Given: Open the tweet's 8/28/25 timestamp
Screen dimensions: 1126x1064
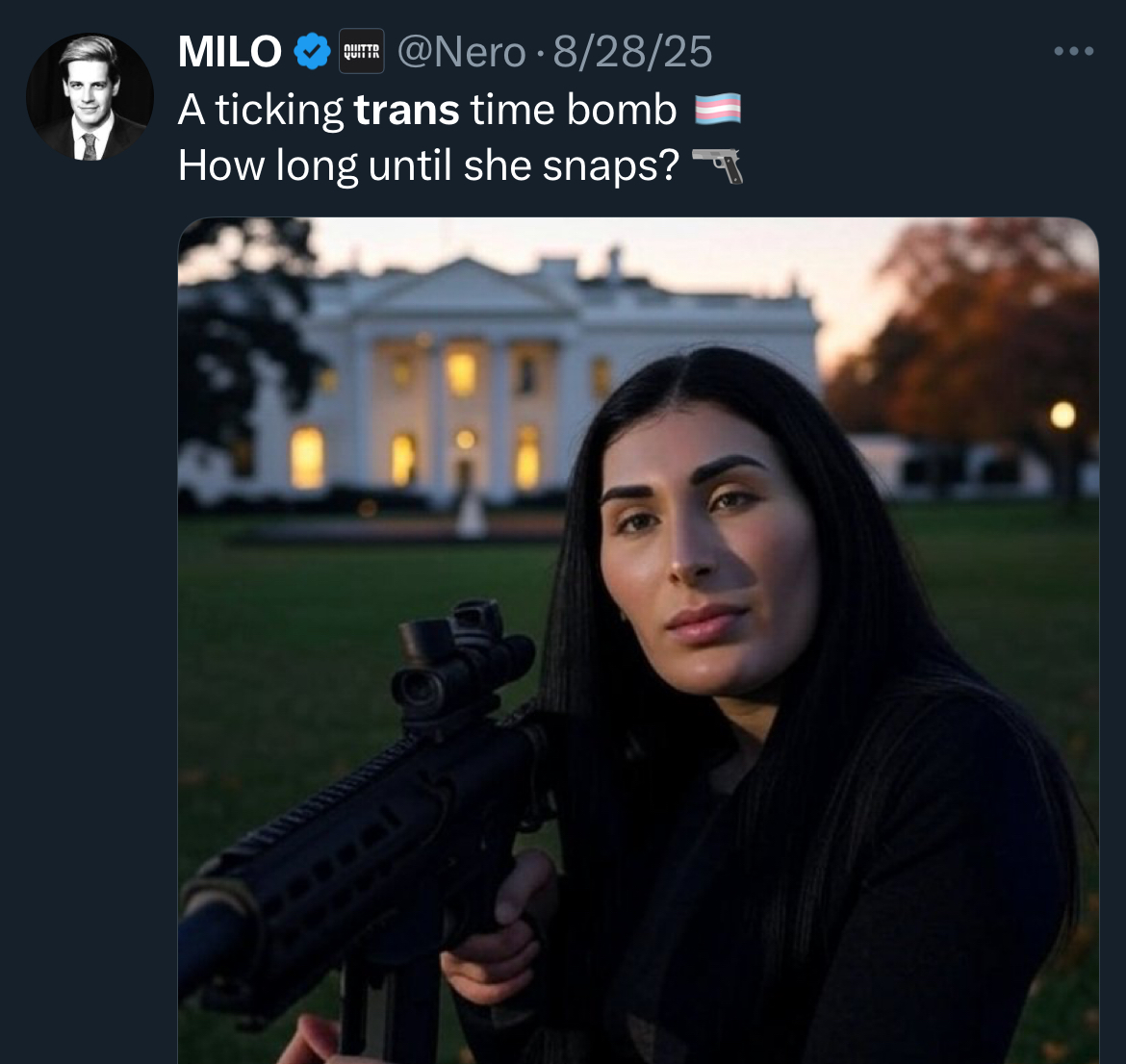Looking at the screenshot, I should point(632,52).
